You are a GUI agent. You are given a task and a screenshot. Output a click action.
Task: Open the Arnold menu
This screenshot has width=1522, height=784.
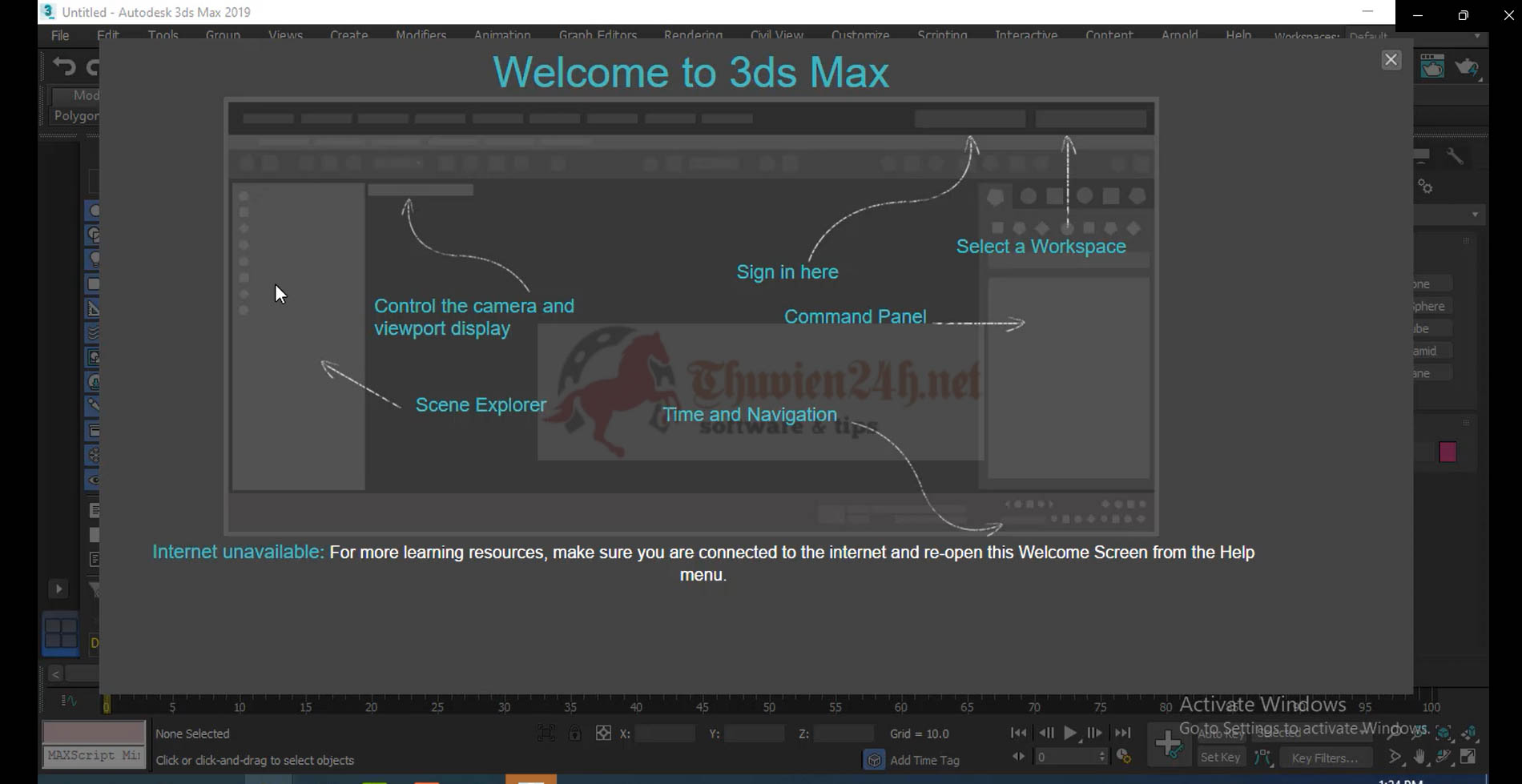point(1179,35)
